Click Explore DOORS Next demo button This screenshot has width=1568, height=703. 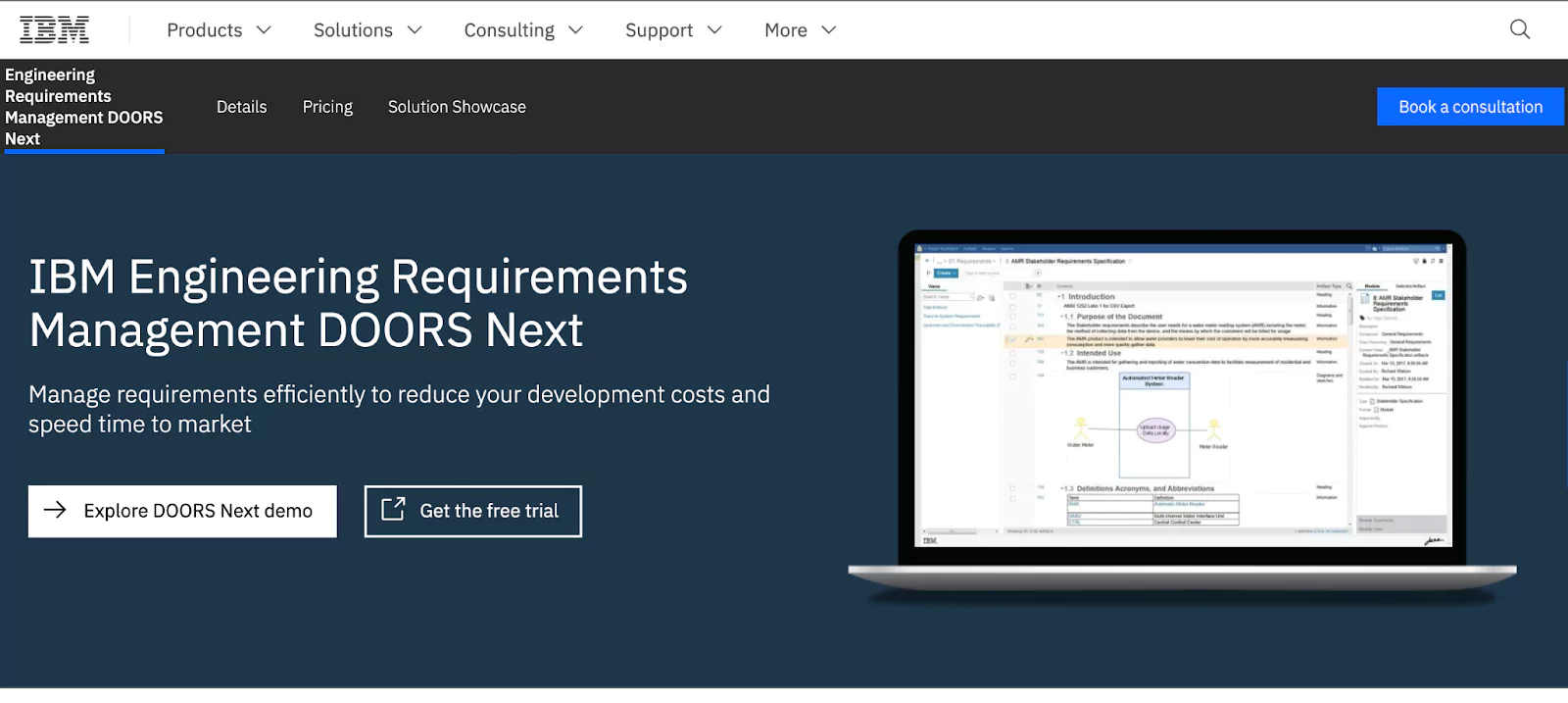[182, 511]
